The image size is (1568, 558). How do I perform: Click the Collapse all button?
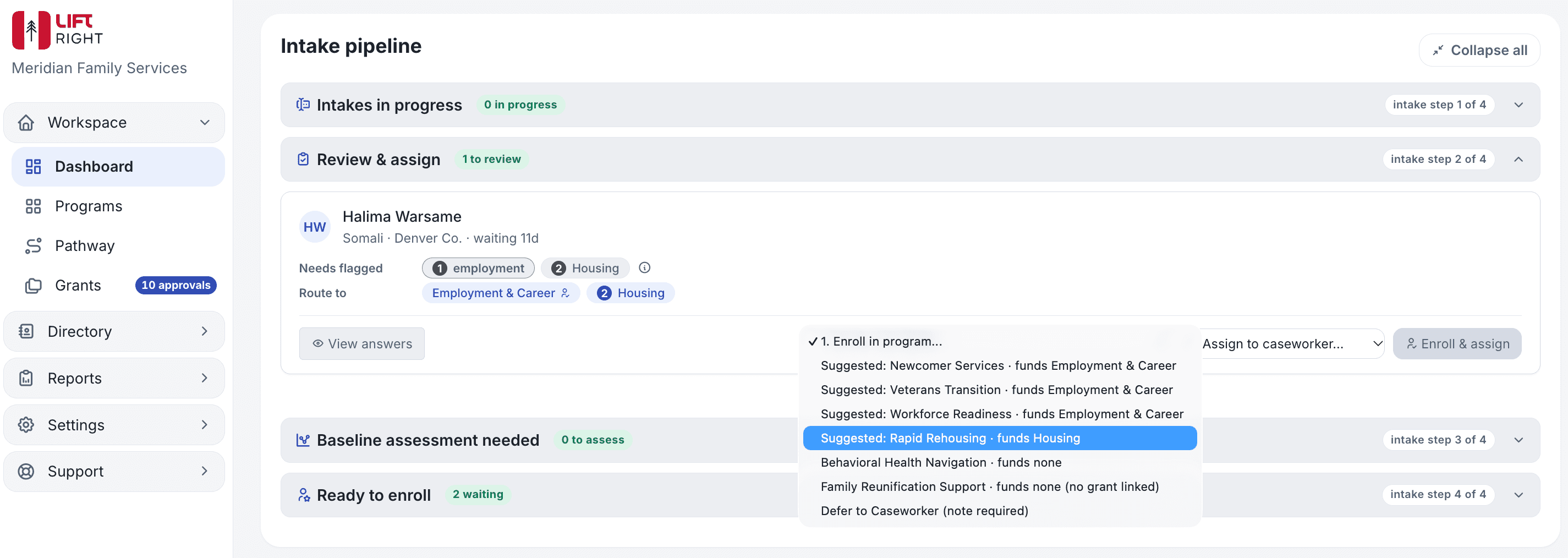tap(1479, 50)
